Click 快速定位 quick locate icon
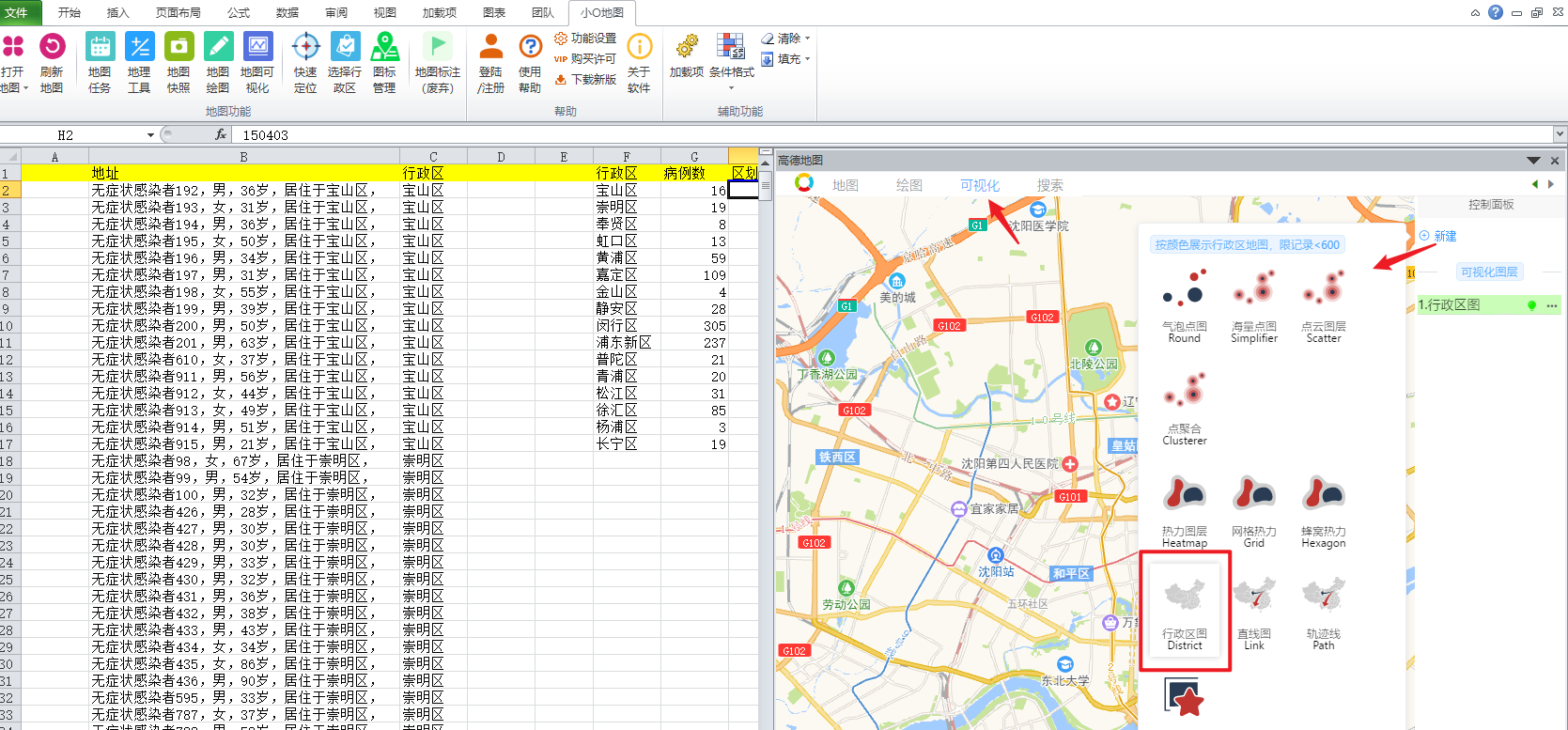The width and height of the screenshot is (1568, 730). point(305,62)
